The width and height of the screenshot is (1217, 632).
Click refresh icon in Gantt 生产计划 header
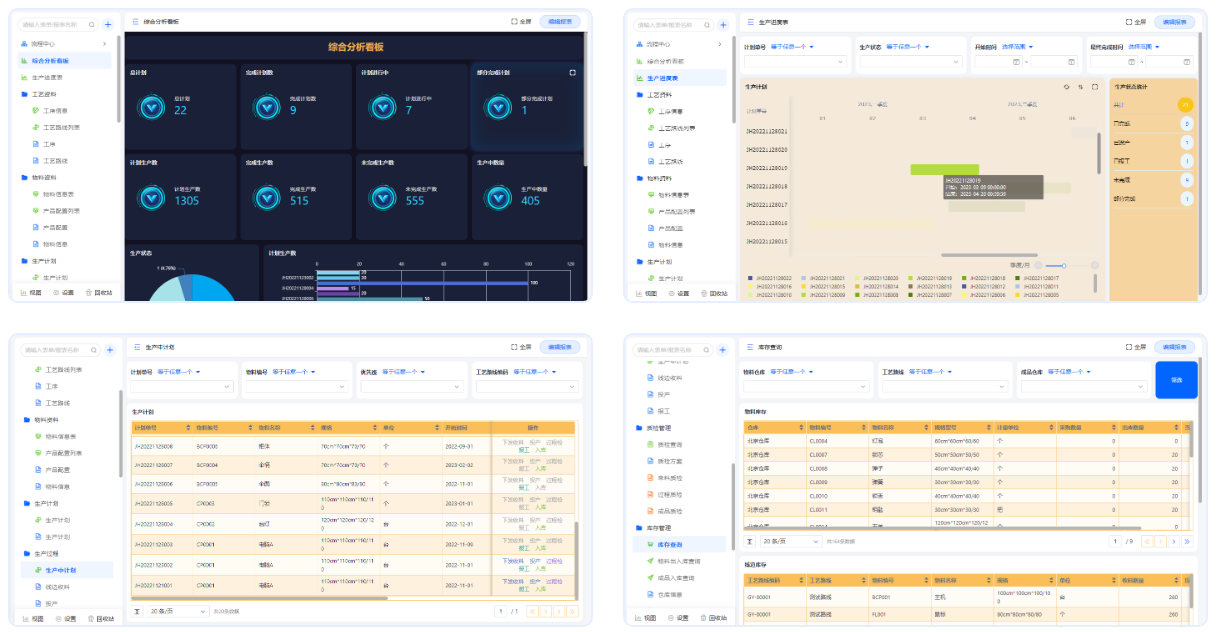tap(1066, 87)
